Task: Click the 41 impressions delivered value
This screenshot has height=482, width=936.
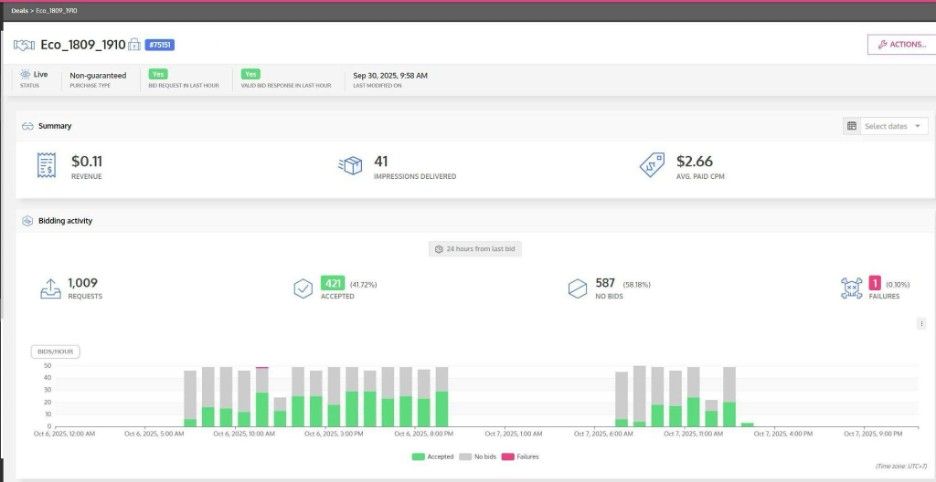Action: (x=381, y=161)
